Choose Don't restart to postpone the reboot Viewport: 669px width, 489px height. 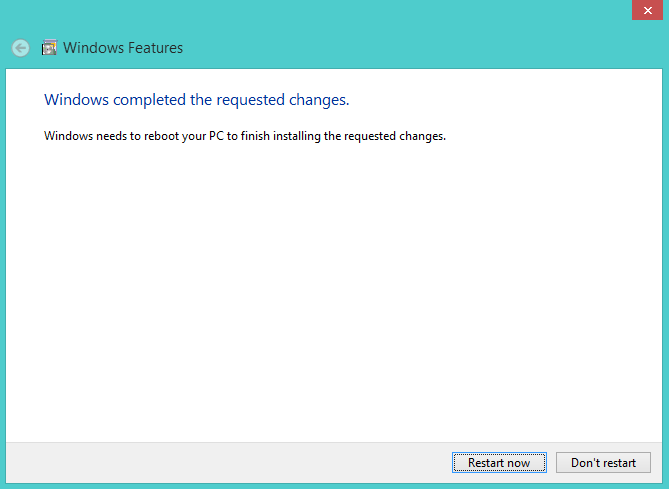point(603,462)
